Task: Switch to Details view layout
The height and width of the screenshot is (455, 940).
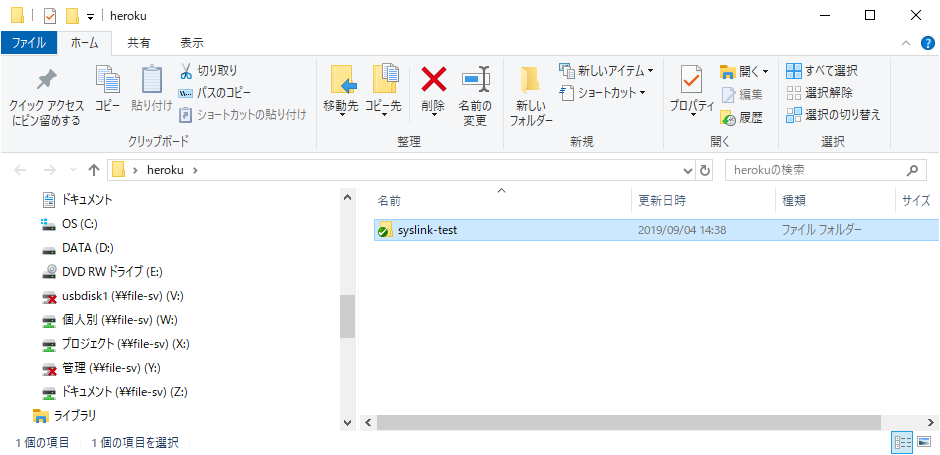Action: 903,443
